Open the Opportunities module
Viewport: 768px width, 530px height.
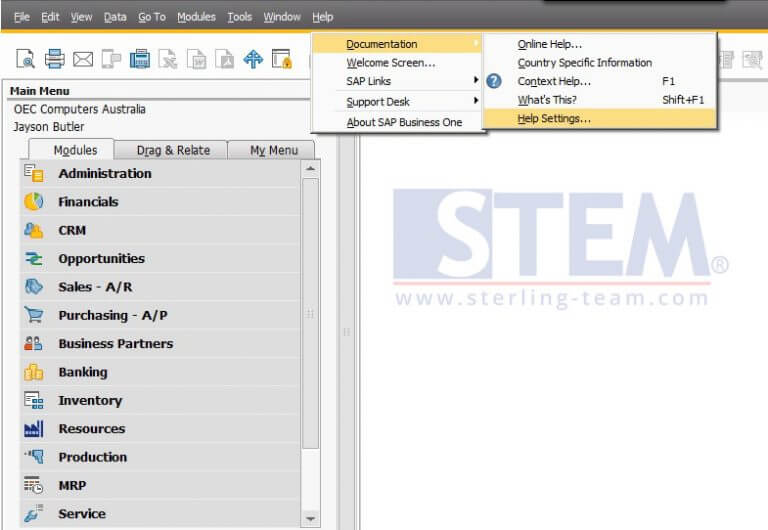pyautogui.click(x=160, y=259)
